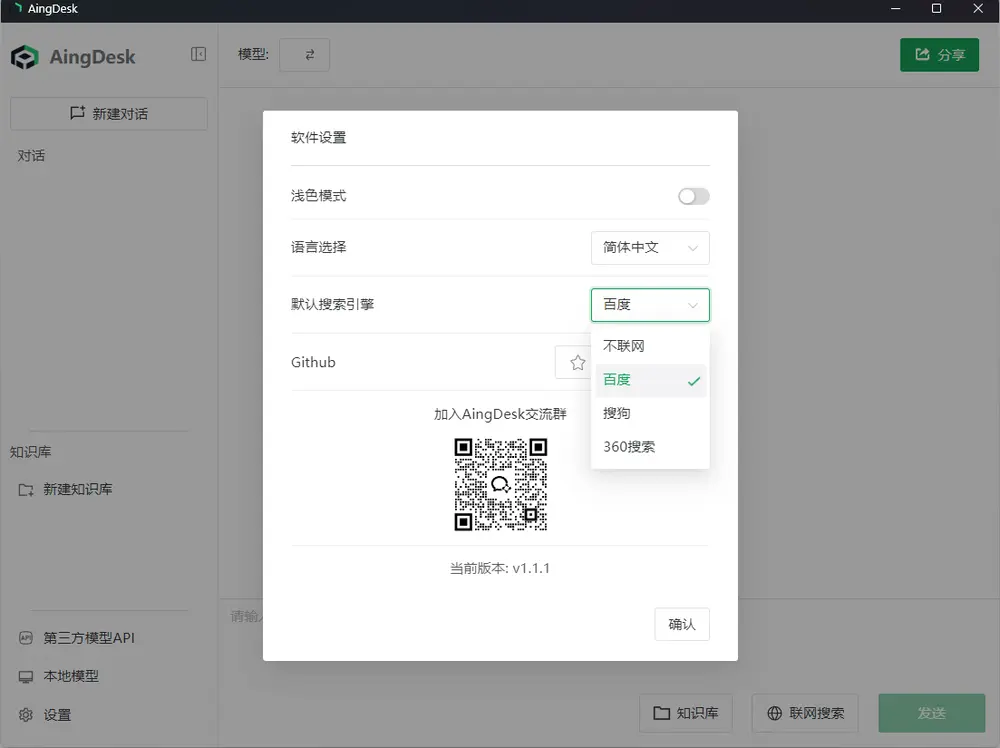Click the AingDesk logo icon
Image resolution: width=1000 pixels, height=748 pixels.
pos(25,57)
